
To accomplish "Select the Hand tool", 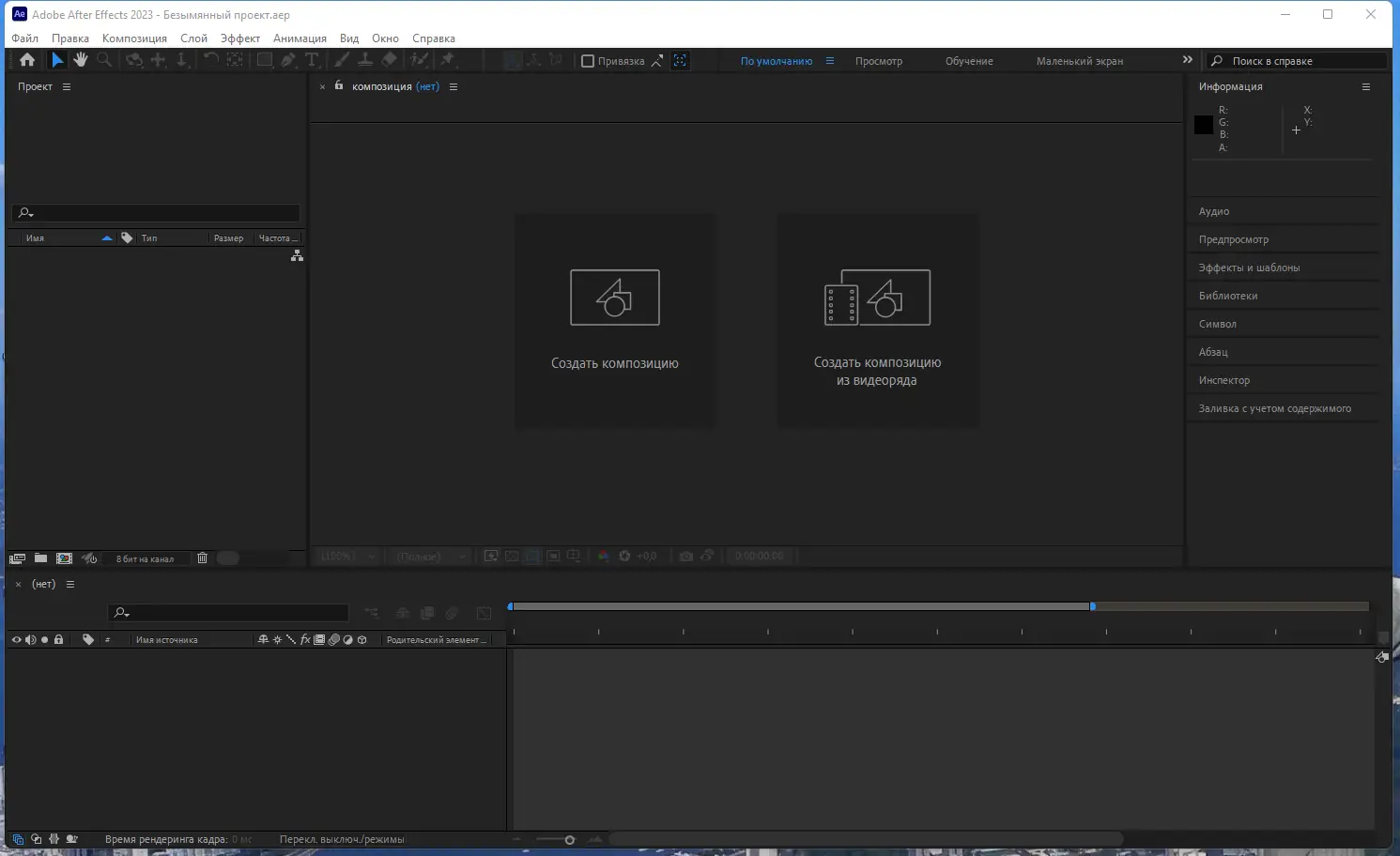I will pos(80,59).
